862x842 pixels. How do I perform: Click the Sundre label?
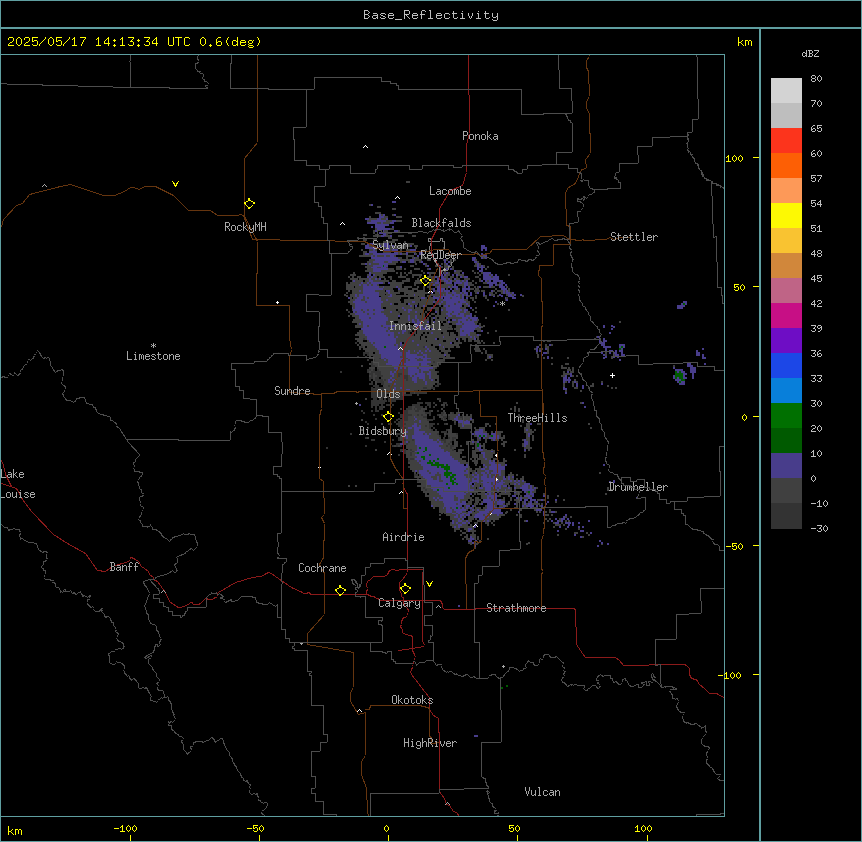coord(292,391)
